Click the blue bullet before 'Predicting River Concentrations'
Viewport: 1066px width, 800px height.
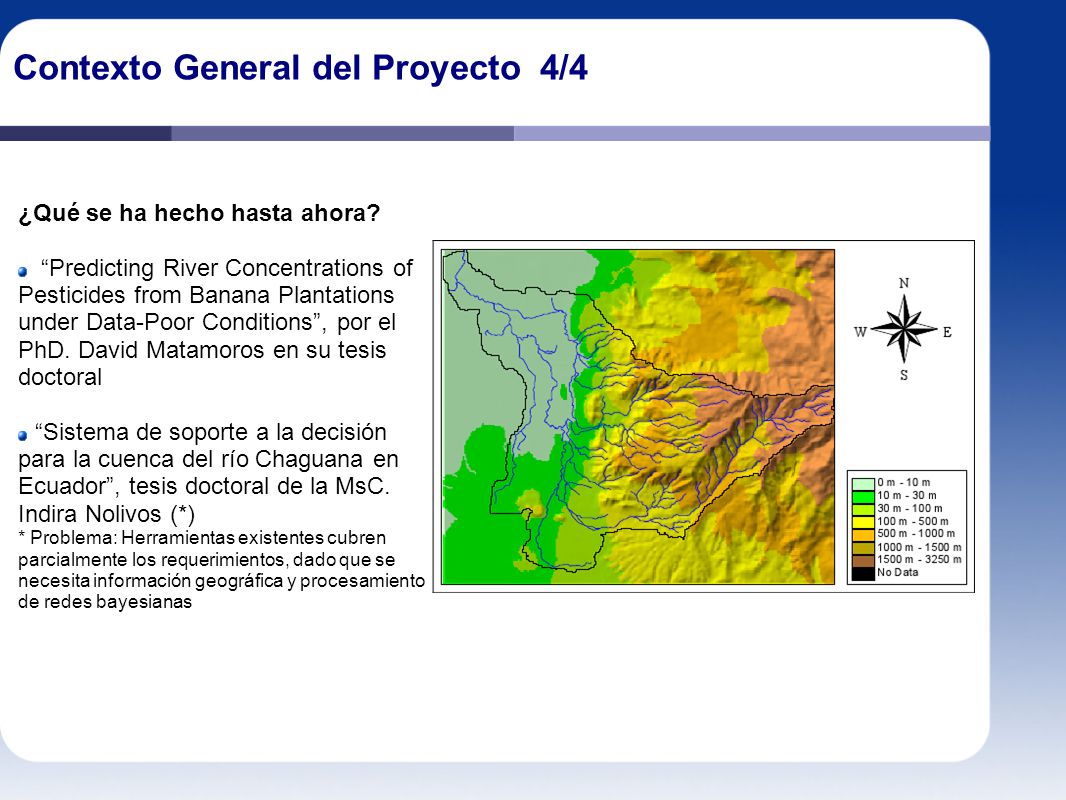[23, 271]
